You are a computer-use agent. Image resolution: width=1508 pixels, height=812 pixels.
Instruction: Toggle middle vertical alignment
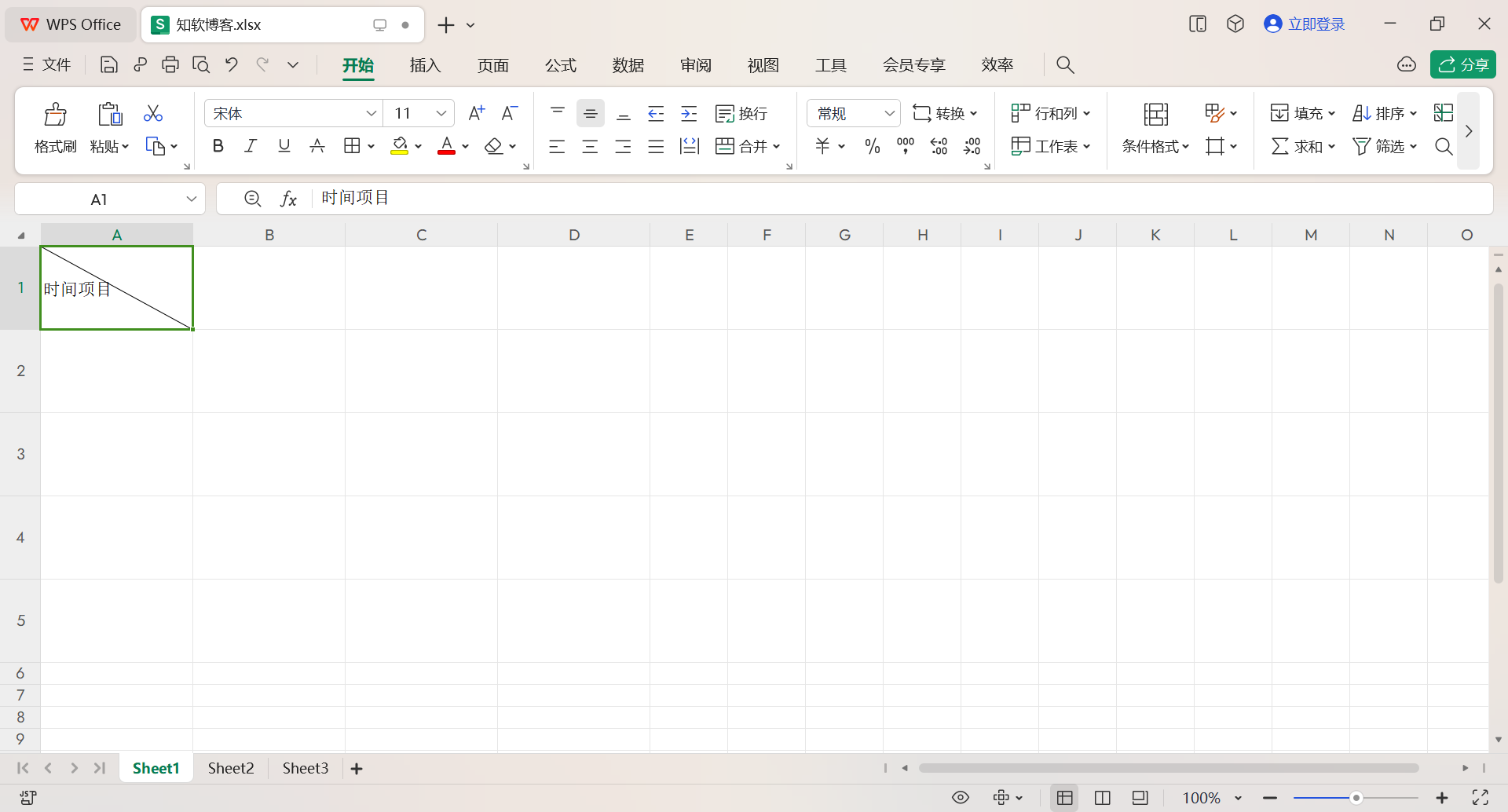pos(591,114)
